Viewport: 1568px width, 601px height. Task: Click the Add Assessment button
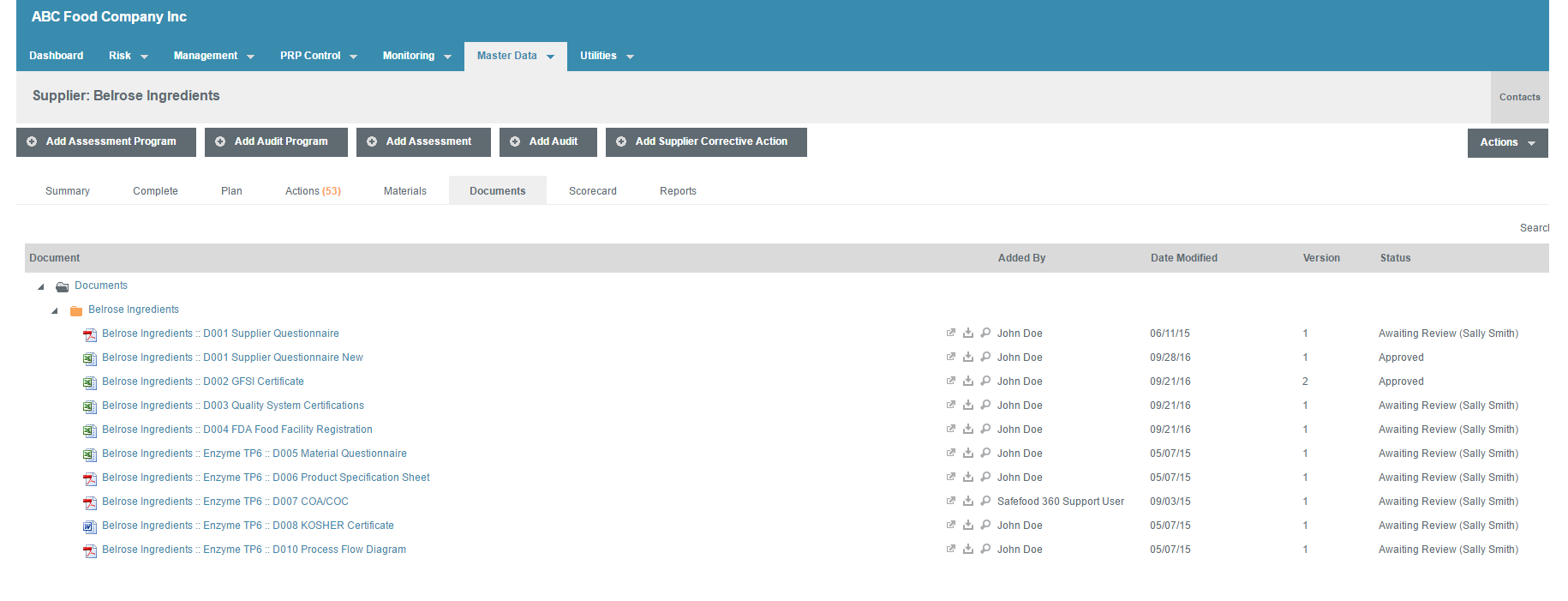click(x=423, y=142)
